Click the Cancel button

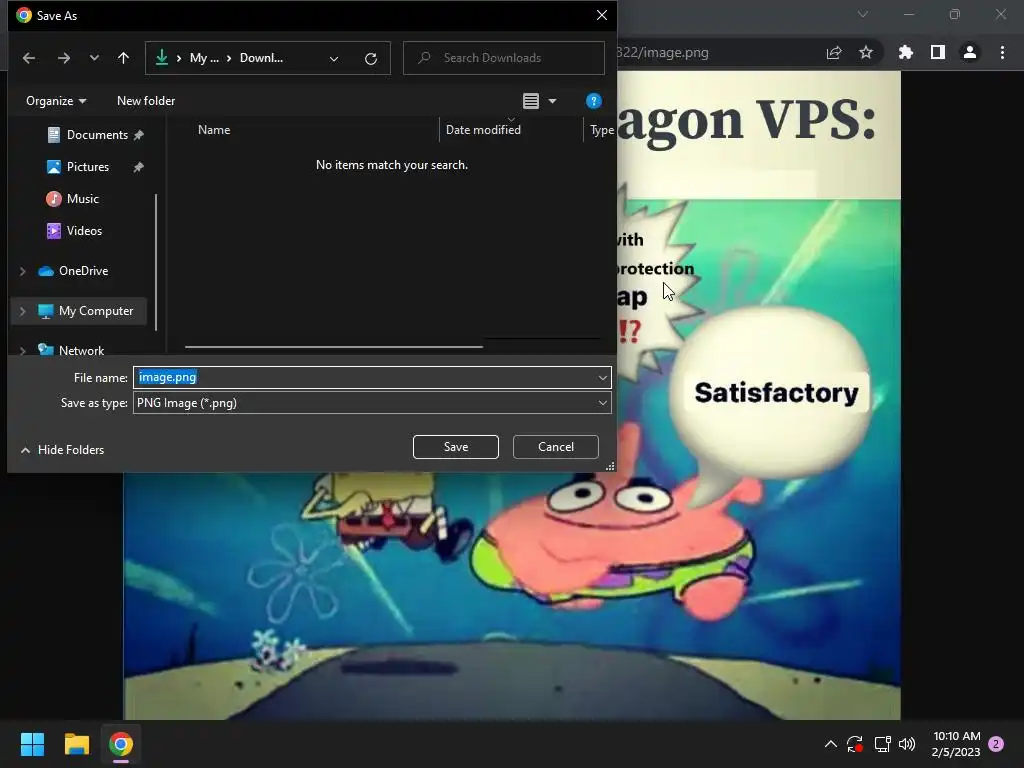pos(556,447)
